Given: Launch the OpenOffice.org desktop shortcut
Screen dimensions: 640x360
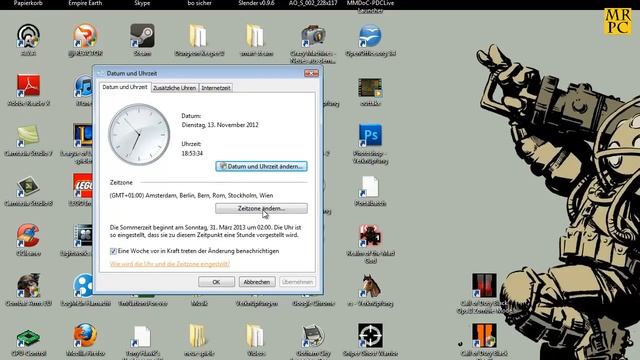Looking at the screenshot, I should click(x=370, y=36).
